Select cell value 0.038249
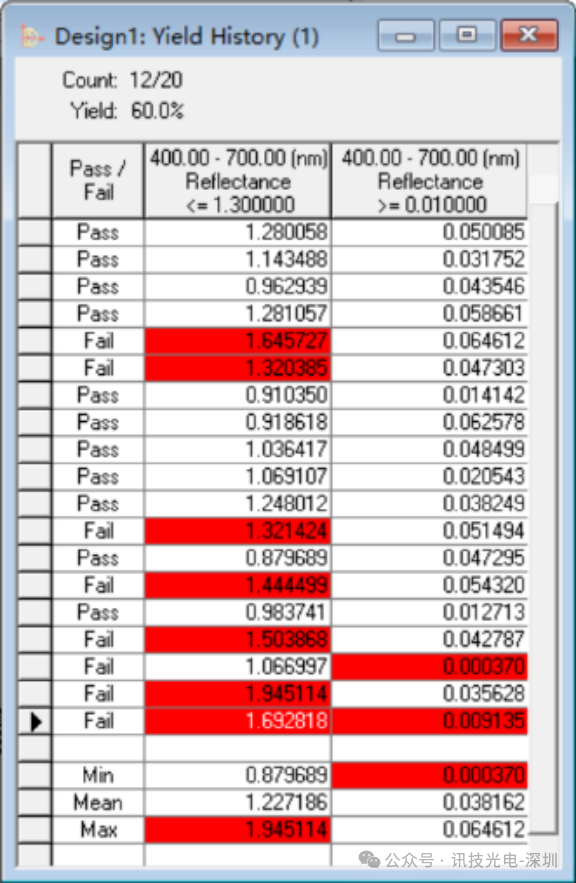 pyautogui.click(x=430, y=503)
